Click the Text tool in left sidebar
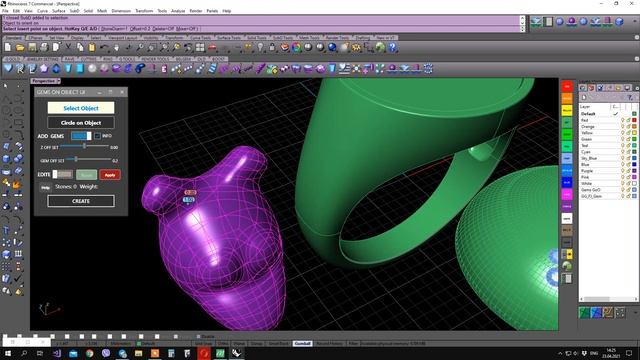 [x=6, y=231]
